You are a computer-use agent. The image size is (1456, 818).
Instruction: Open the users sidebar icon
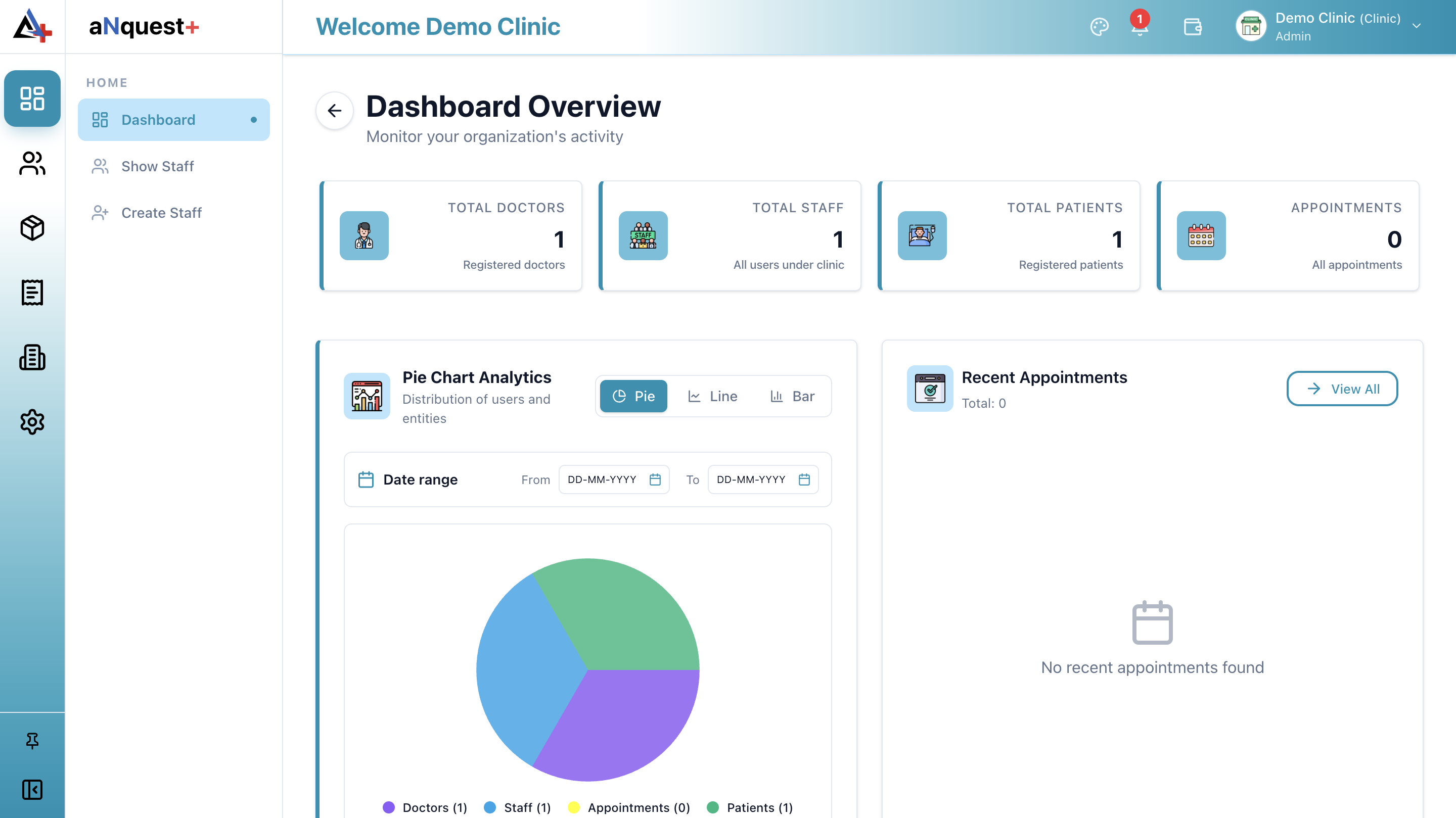32,163
